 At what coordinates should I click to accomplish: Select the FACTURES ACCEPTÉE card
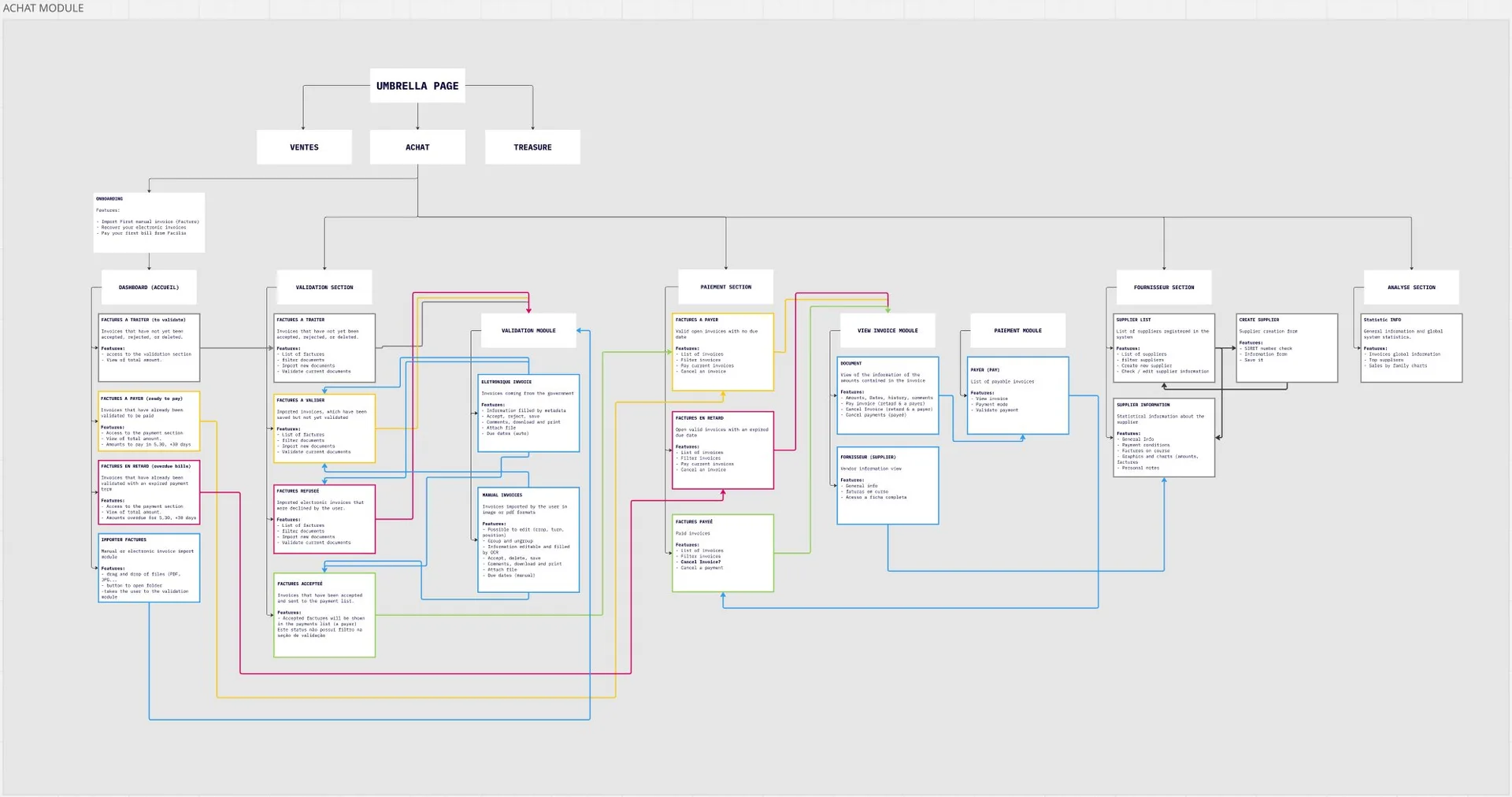[x=324, y=615]
